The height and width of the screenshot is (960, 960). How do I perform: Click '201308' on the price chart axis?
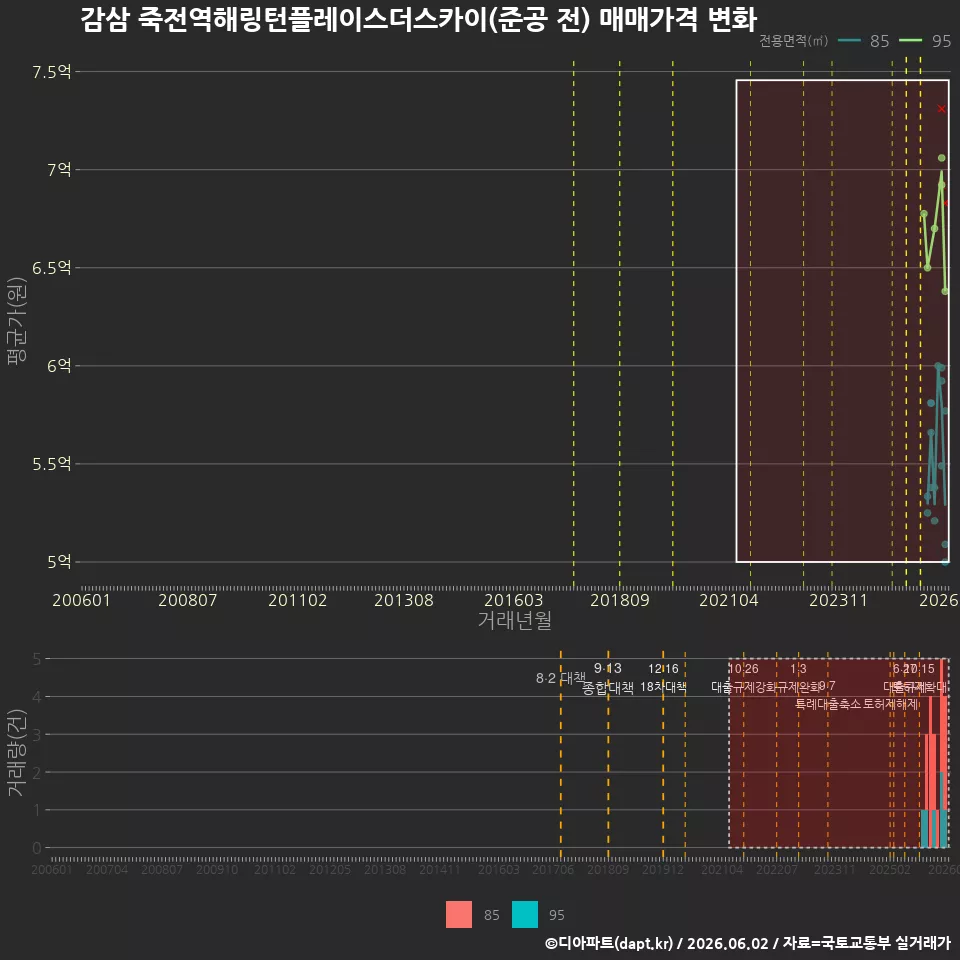(403, 600)
